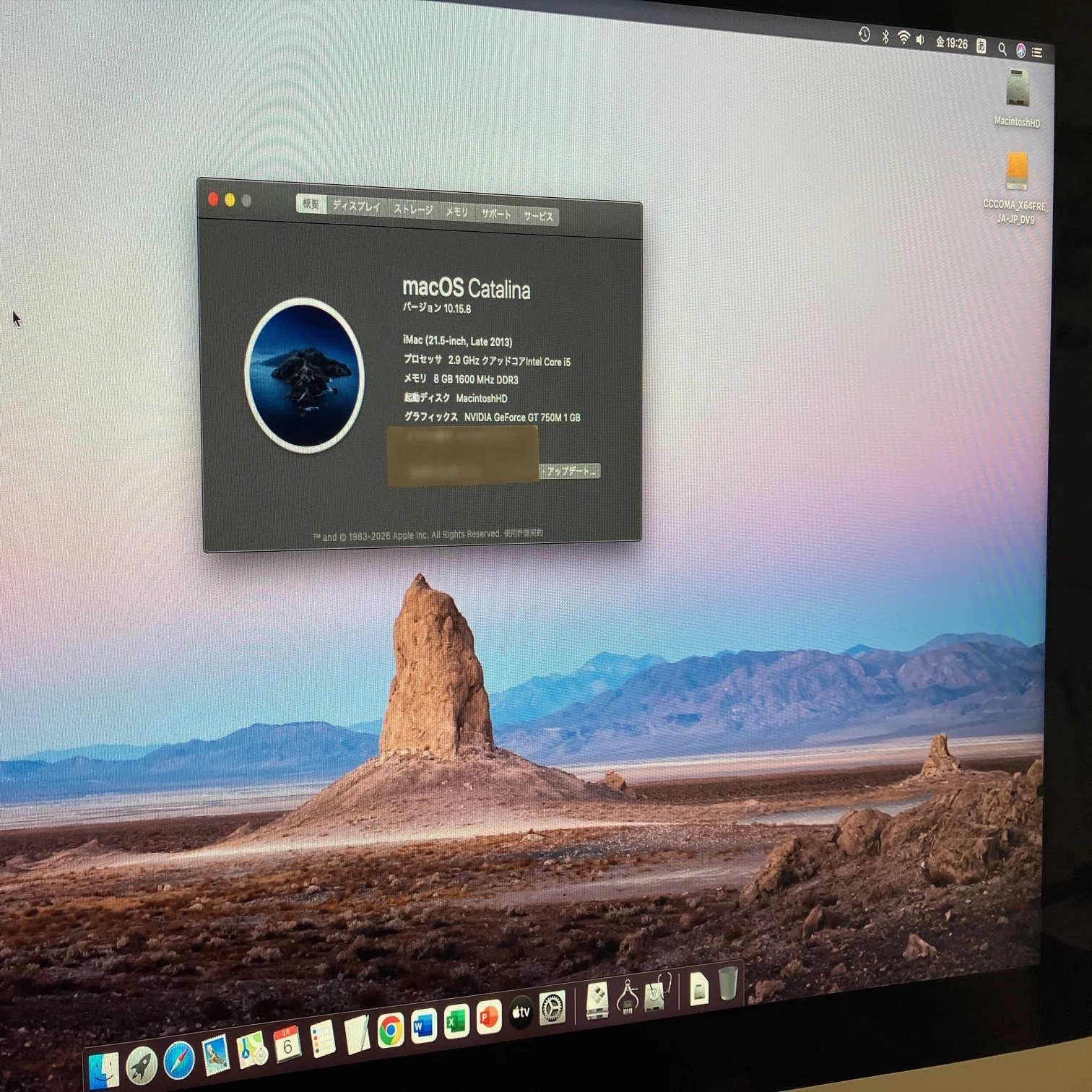The height and width of the screenshot is (1092, 1092).
Task: Click the NVIDIA GeForce GT 750M 1 GB value
Action: [522, 417]
